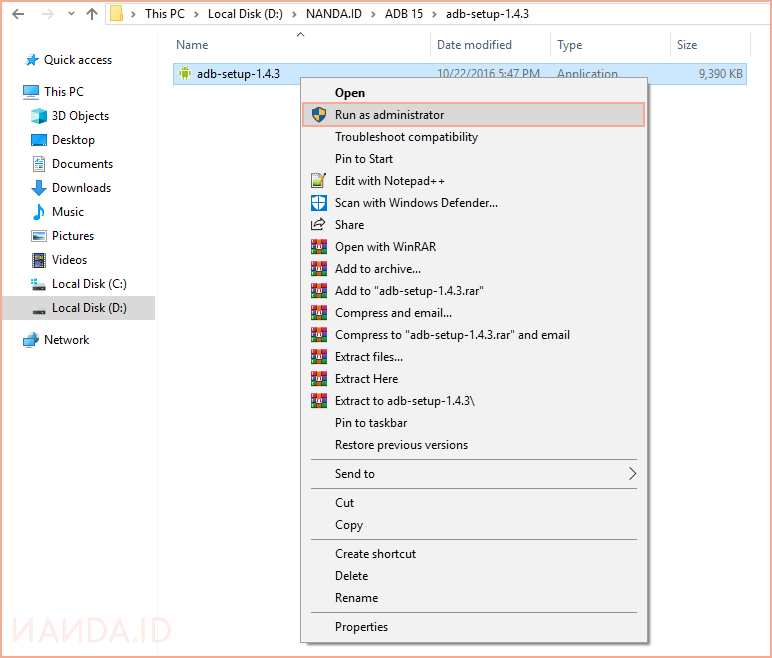
Task: Click the Notepad++ icon in context menu
Action: click(x=319, y=181)
